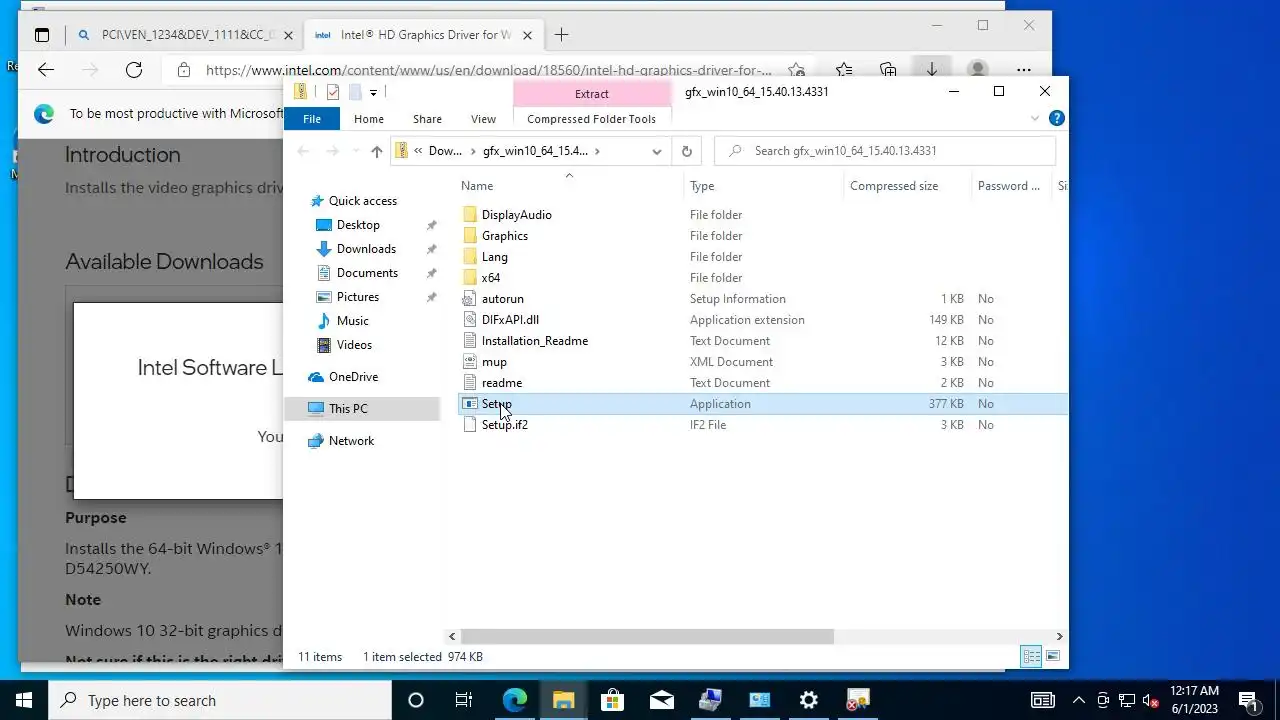Screen dimensions: 1280x720
Task: Open Explorer Help question mark icon
Action: (x=1056, y=118)
